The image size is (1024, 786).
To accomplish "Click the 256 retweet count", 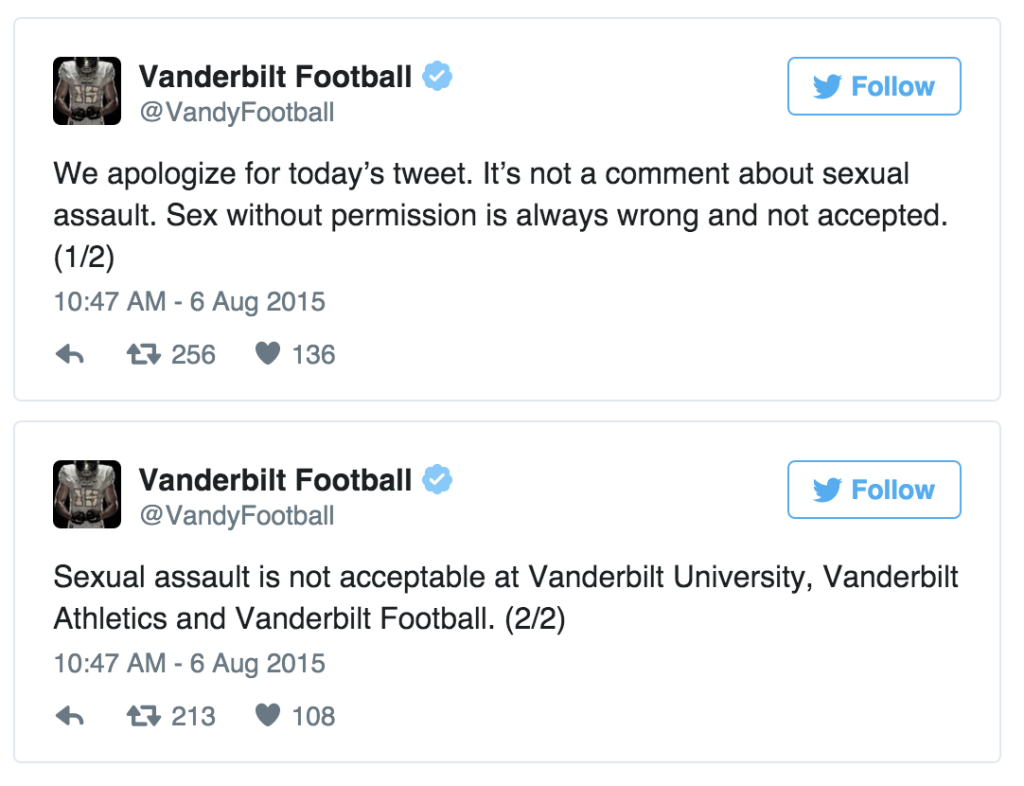I will [193, 354].
